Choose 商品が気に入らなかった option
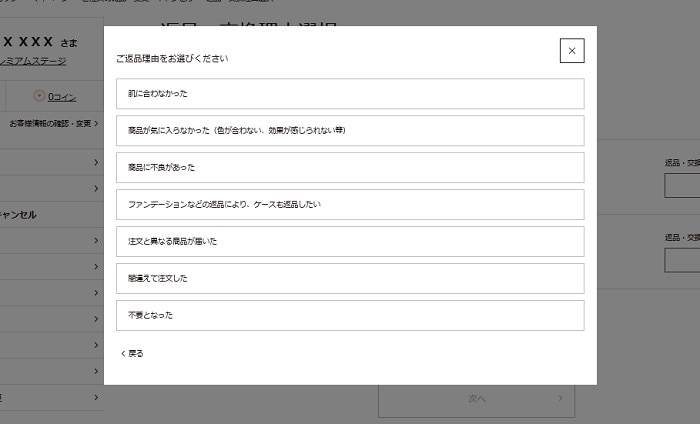The image size is (700, 424). pyautogui.click(x=350, y=130)
